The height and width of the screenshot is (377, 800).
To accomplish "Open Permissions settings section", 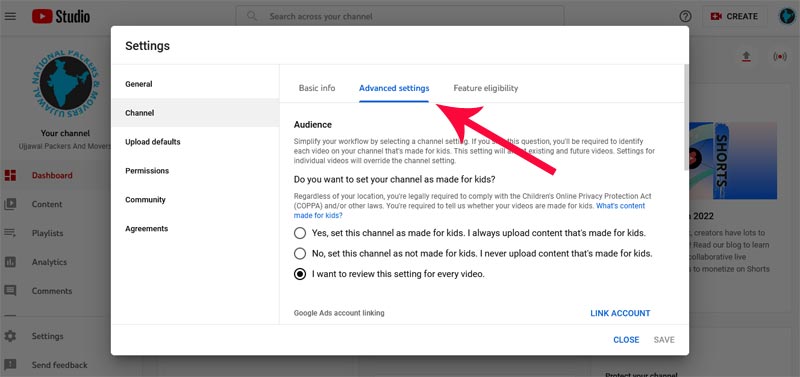I will point(195,171).
